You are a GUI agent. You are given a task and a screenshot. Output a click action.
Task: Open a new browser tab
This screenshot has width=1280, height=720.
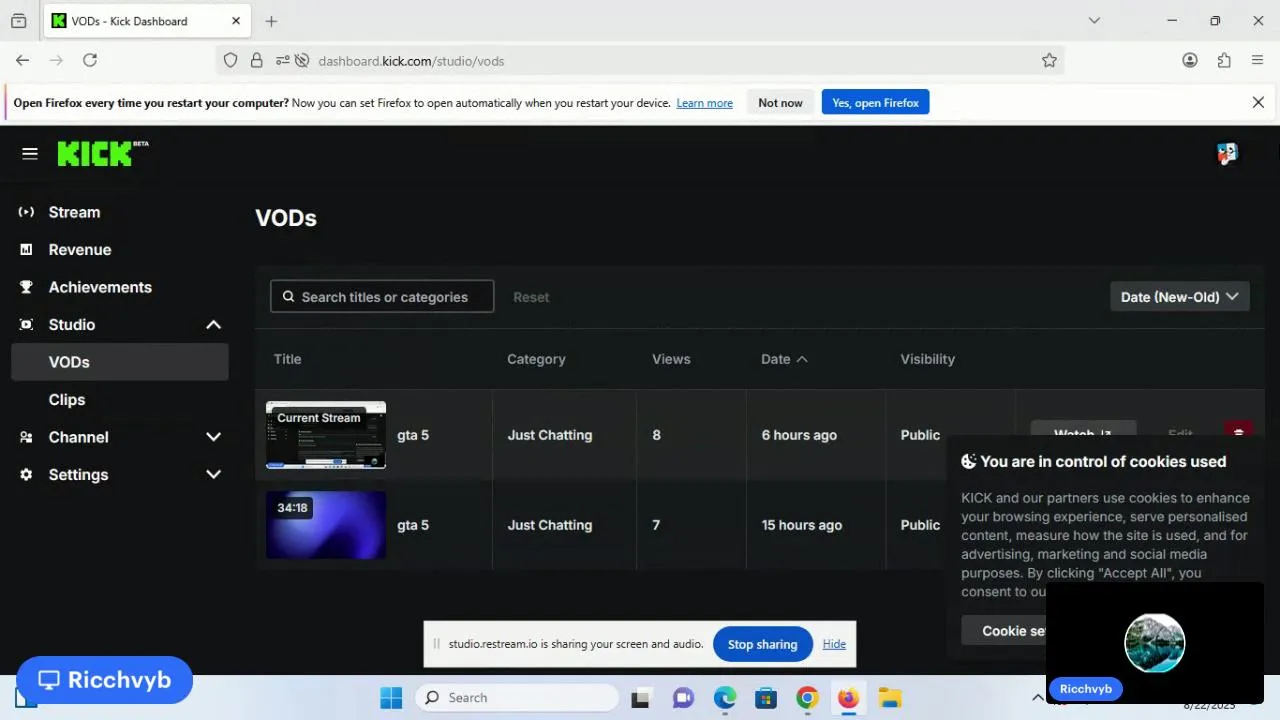[271, 21]
